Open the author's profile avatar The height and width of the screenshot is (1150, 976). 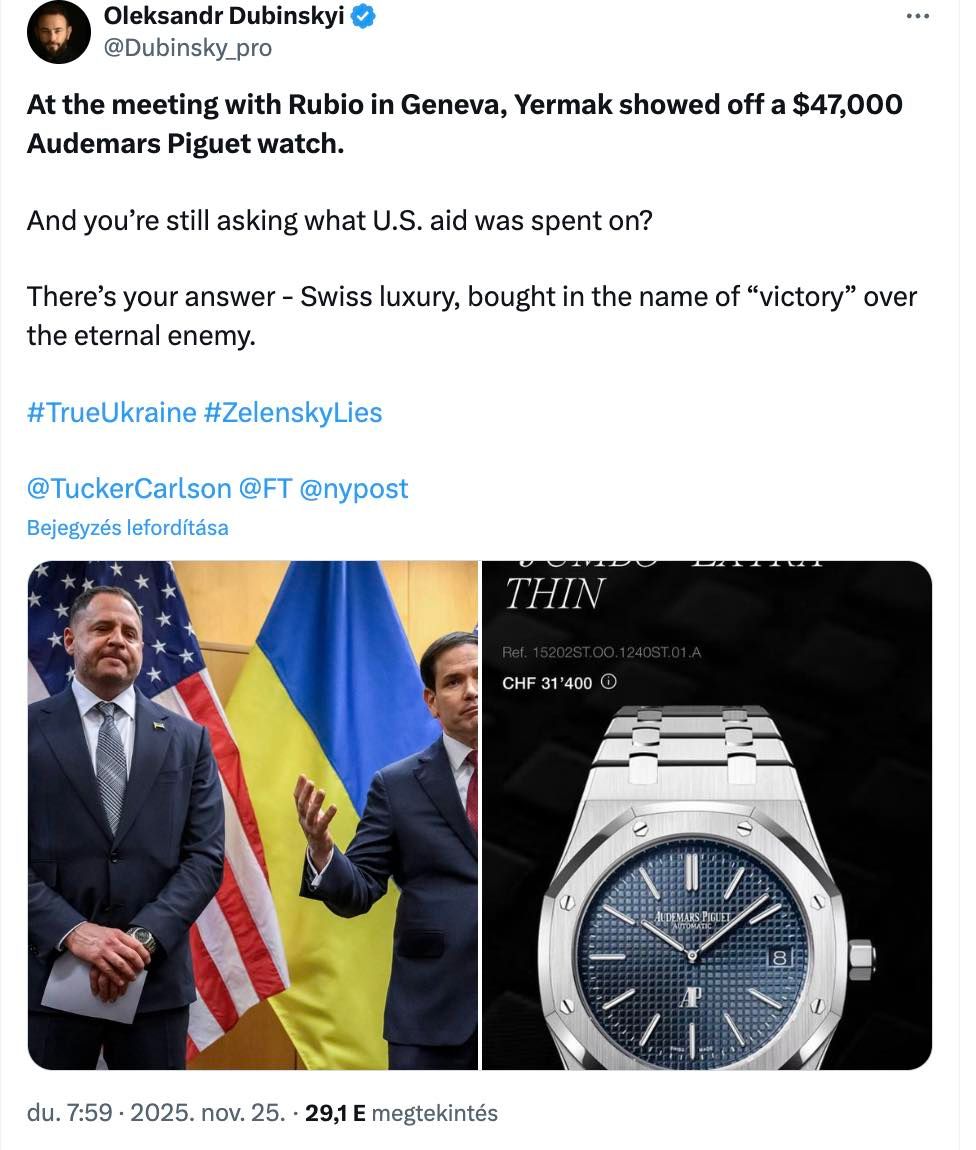pos(59,32)
